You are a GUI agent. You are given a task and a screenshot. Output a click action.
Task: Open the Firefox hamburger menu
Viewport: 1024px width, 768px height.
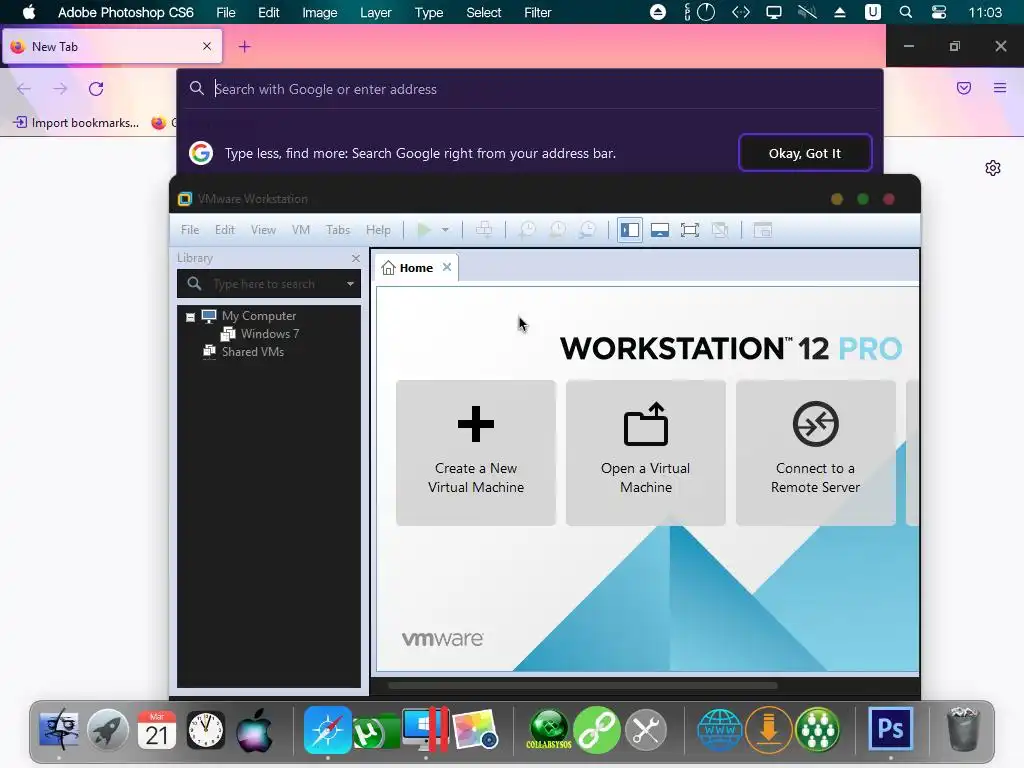(1000, 88)
